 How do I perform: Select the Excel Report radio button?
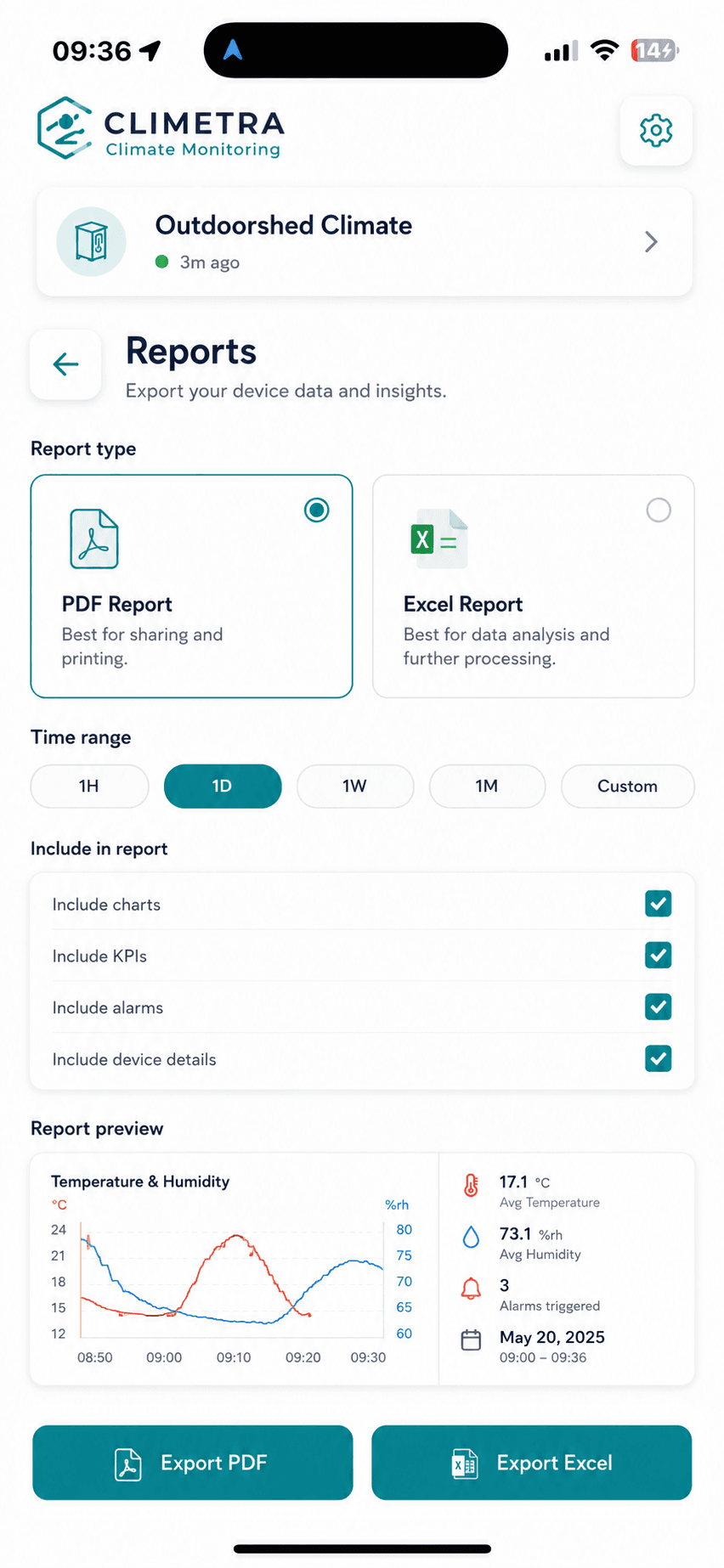click(659, 510)
